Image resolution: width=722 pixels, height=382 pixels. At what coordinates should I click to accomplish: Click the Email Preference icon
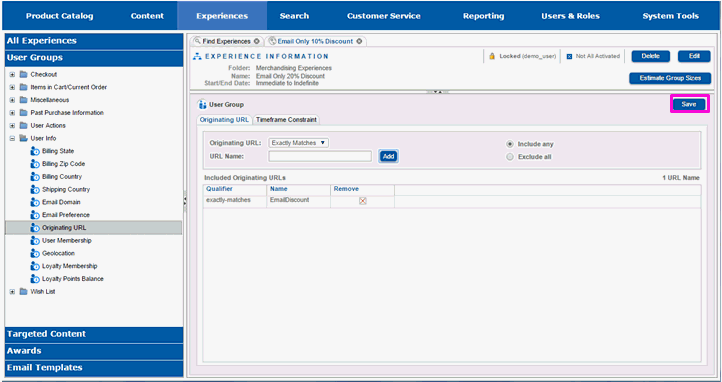coord(35,215)
